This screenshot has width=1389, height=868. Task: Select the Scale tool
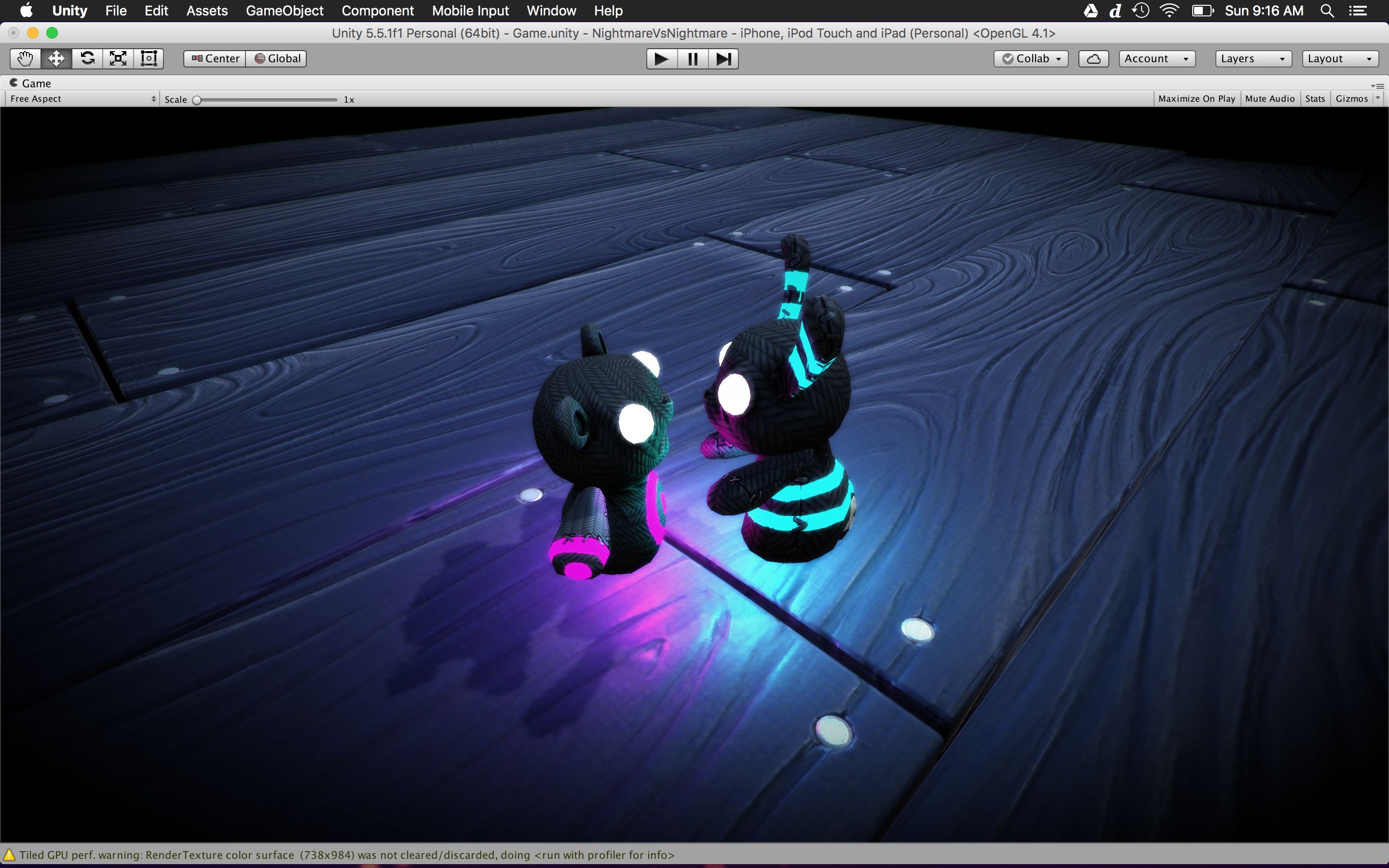[x=118, y=58]
